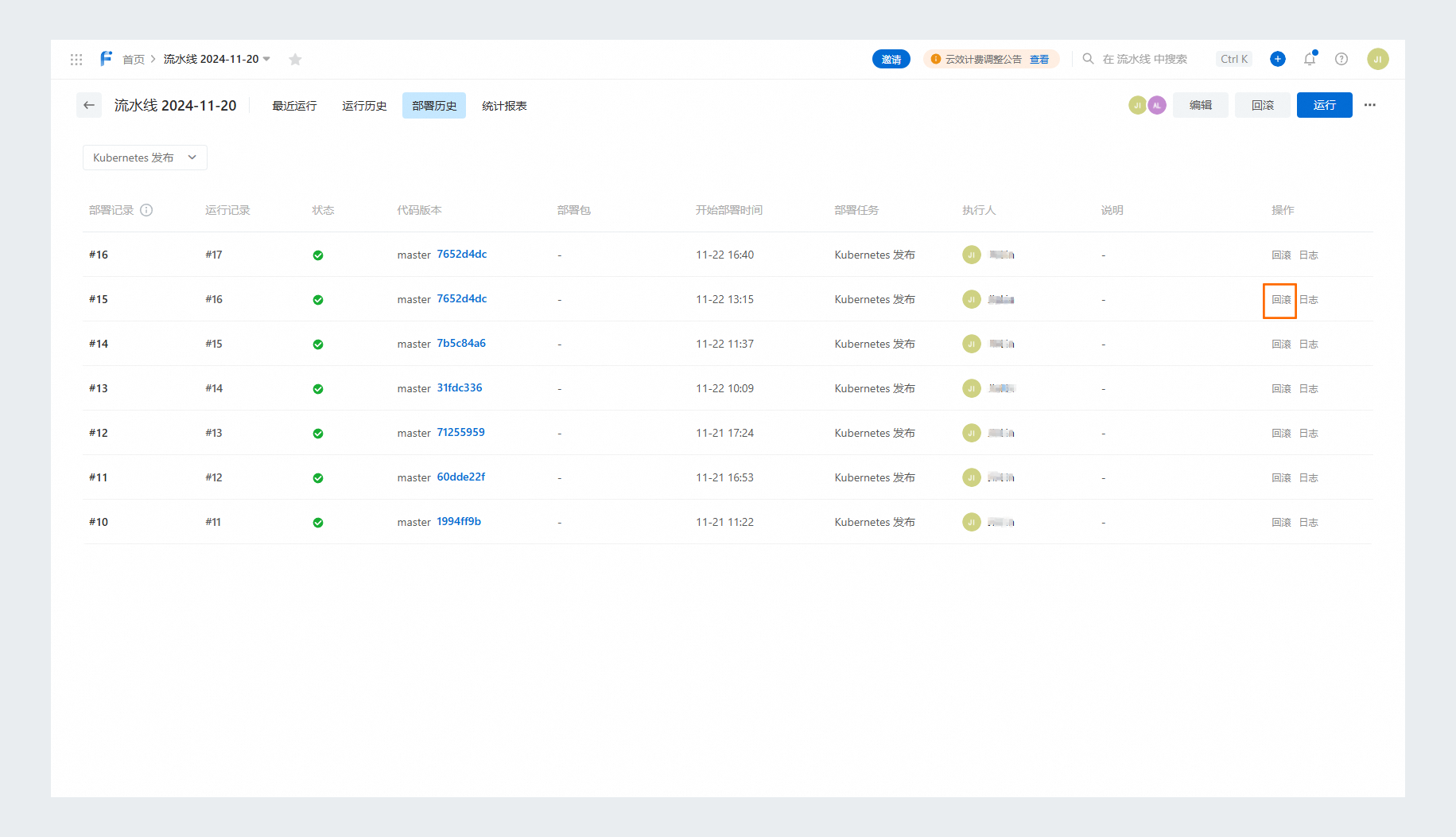Image resolution: width=1456 pixels, height=837 pixels.
Task: Click 查看 in the billing announcement
Action: coord(1039,60)
